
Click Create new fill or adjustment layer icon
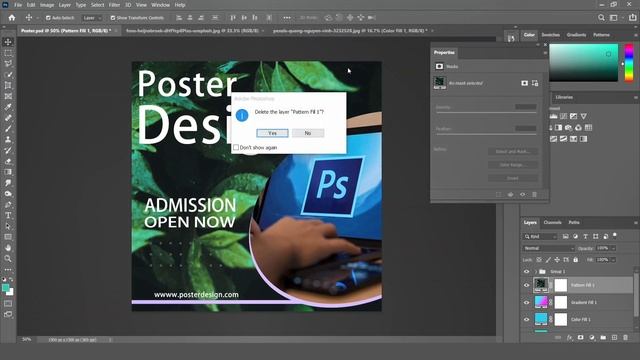(x=592, y=338)
